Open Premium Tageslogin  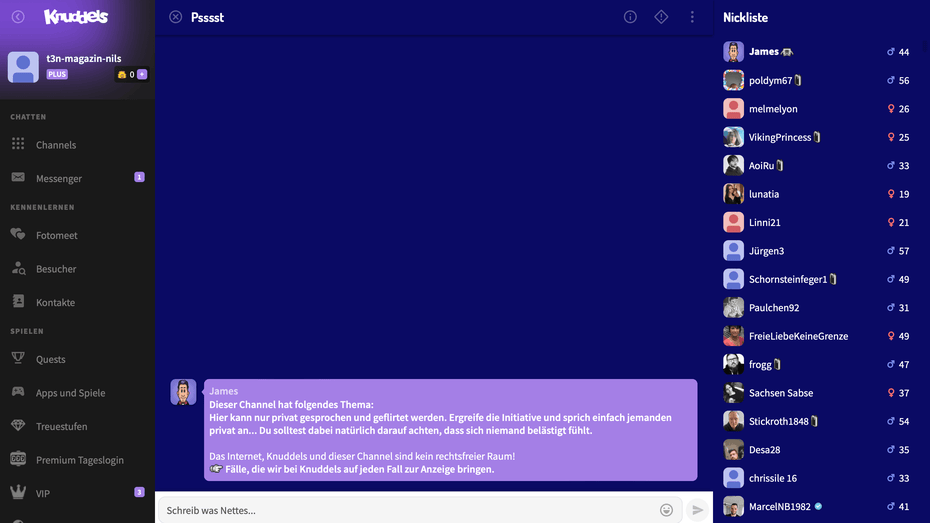(x=79, y=460)
